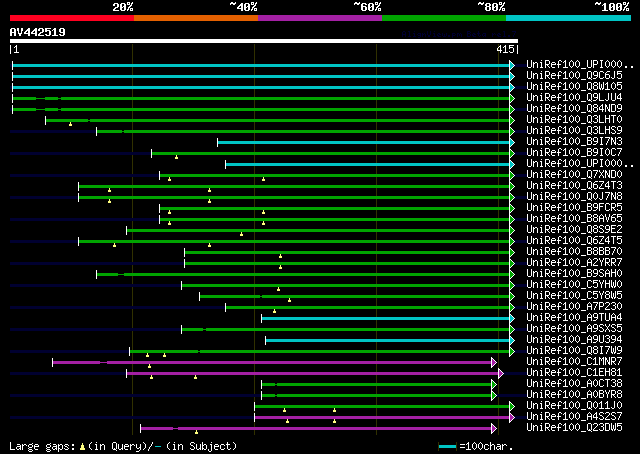The image size is (640, 454).
Task: Click the ~40% identity label
Action: (243, 7)
